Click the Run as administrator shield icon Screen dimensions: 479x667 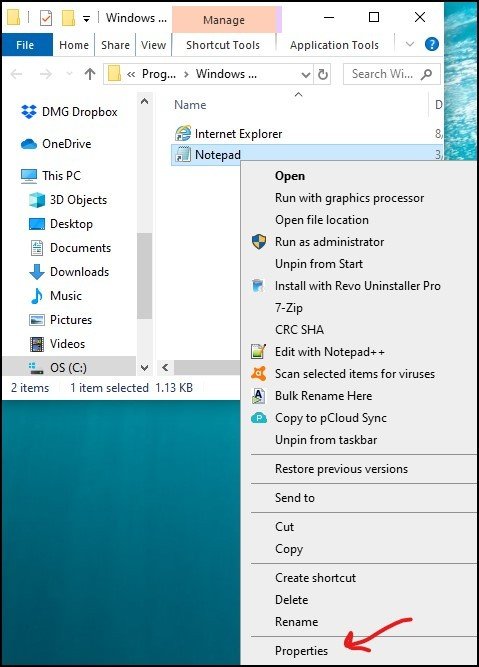pyautogui.click(x=259, y=242)
